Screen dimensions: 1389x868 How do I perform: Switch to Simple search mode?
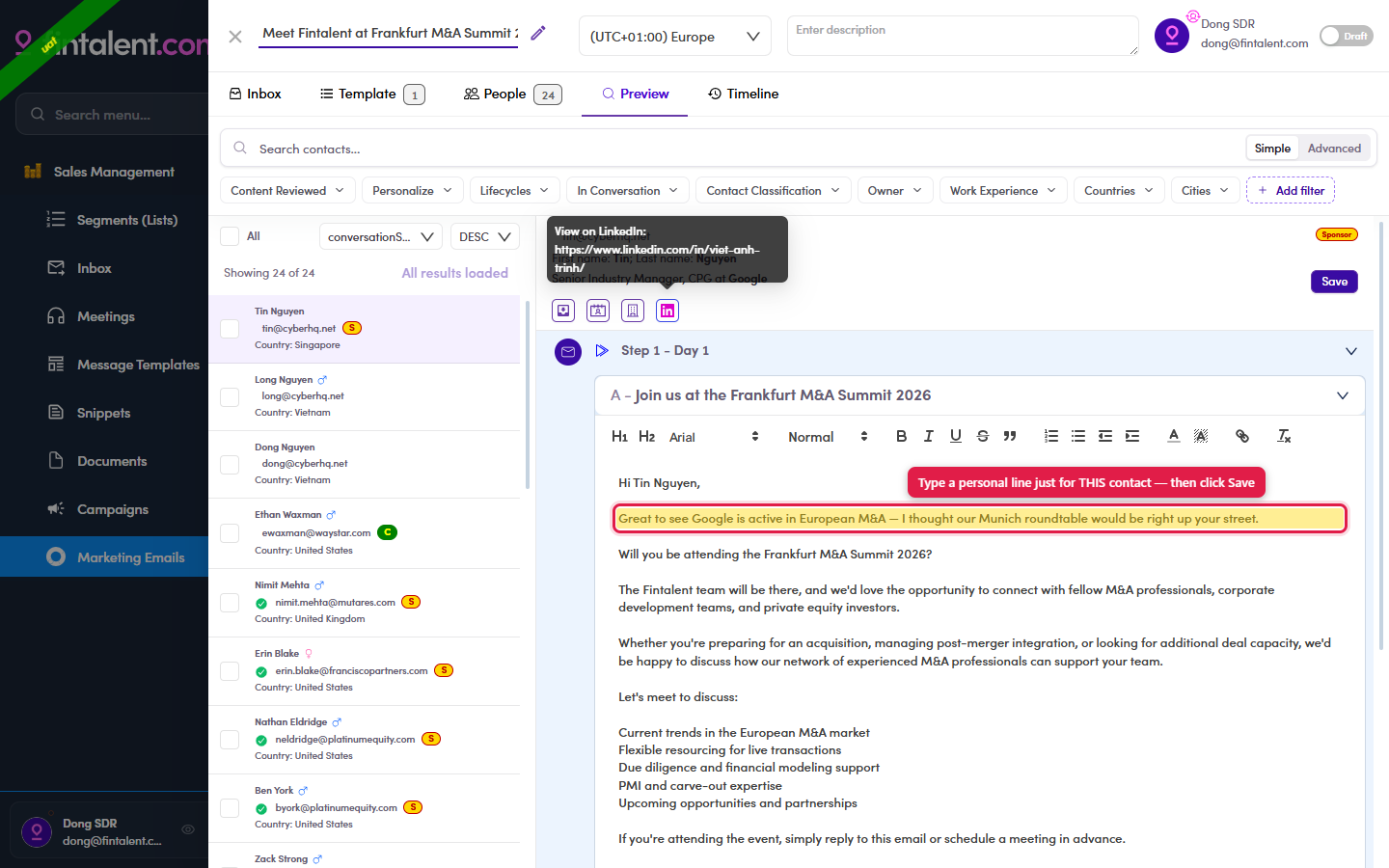(x=1272, y=149)
